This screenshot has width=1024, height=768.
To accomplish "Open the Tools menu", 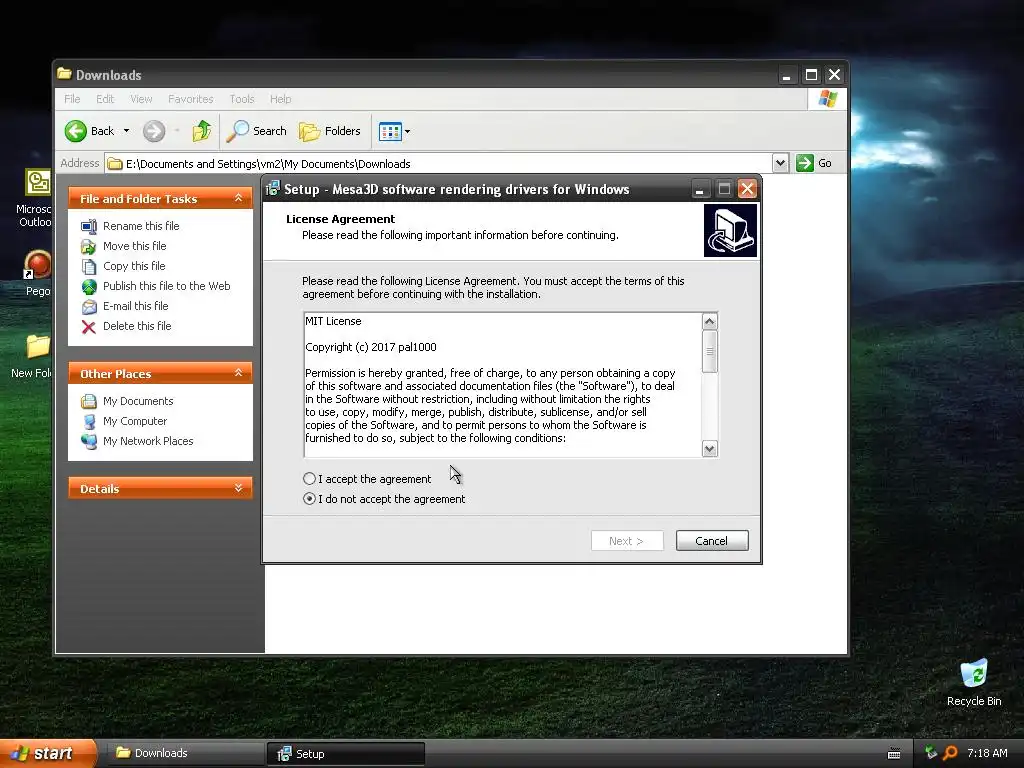I will pyautogui.click(x=242, y=99).
